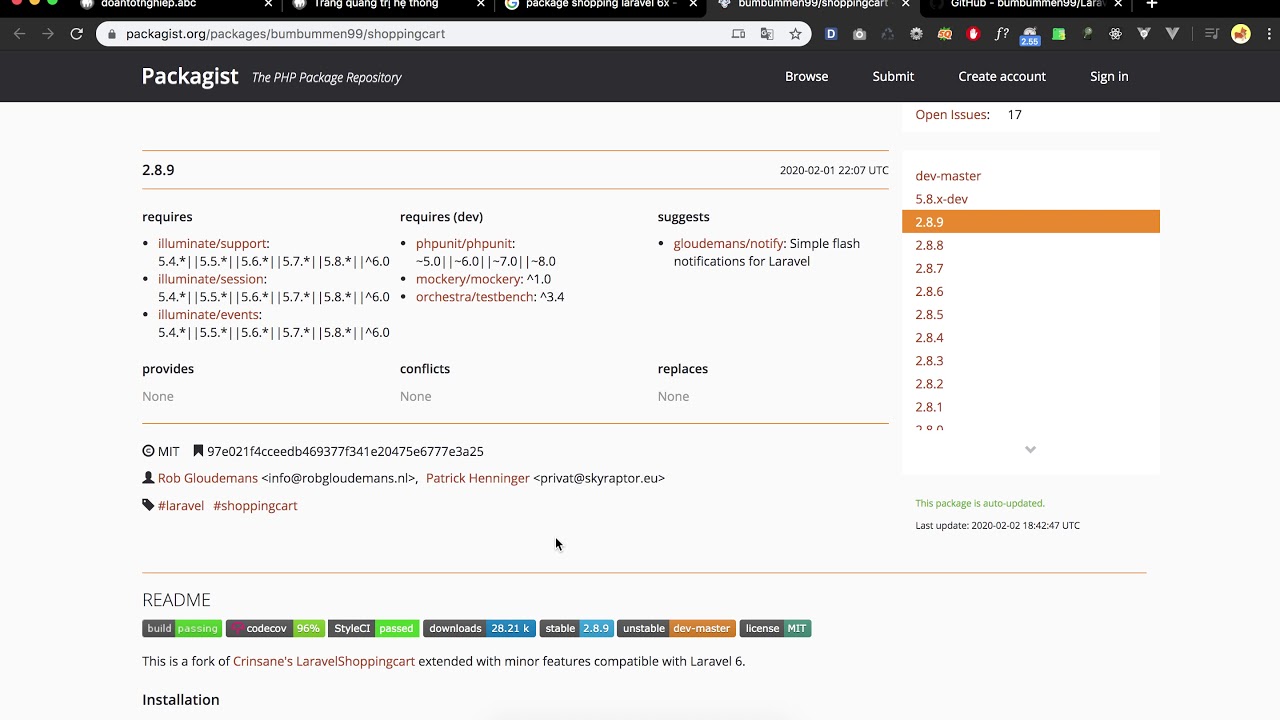
Task: Open the illuminate/session package link
Action: [210, 279]
